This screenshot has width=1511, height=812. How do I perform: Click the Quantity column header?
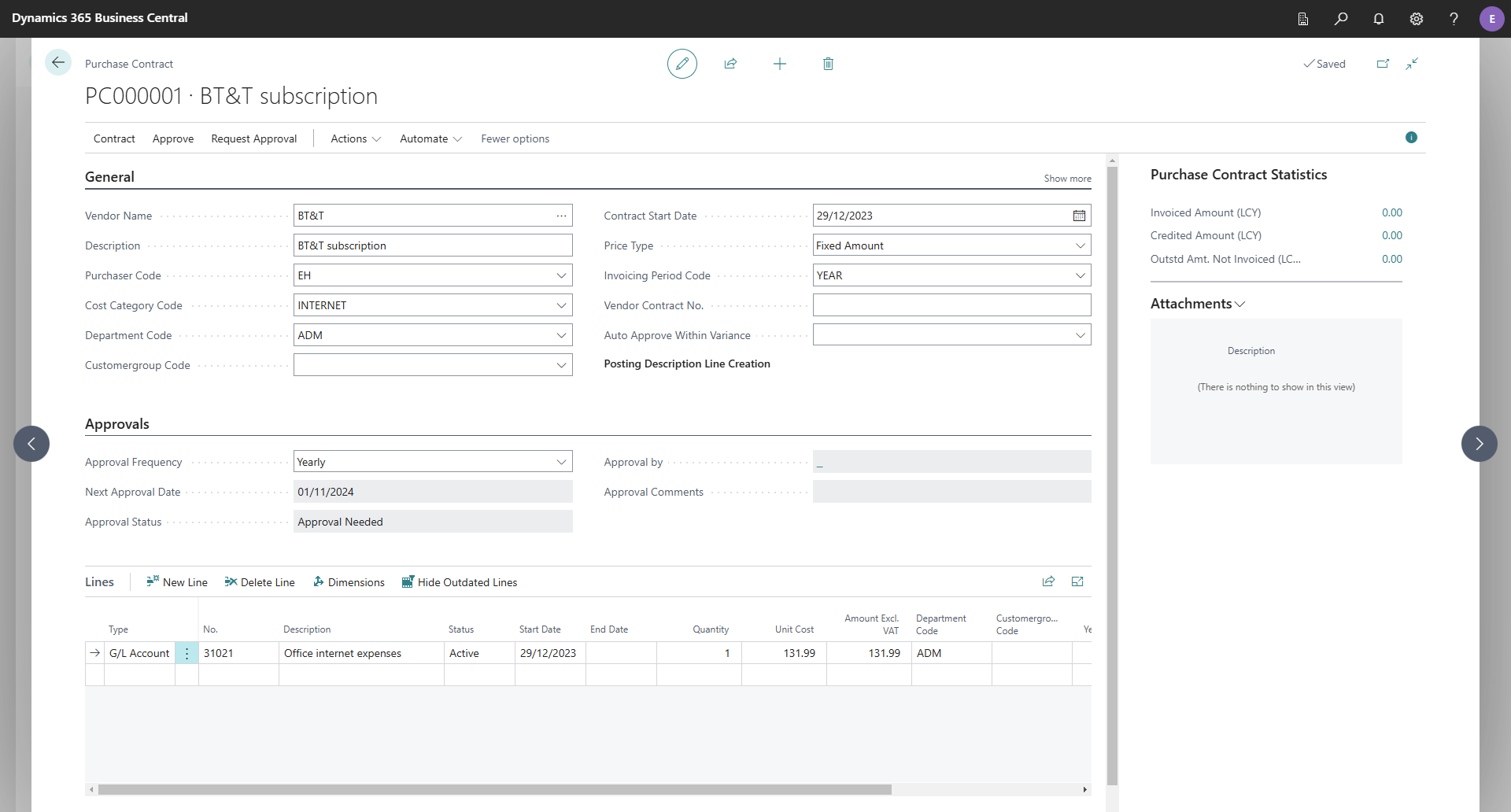pyautogui.click(x=710, y=629)
